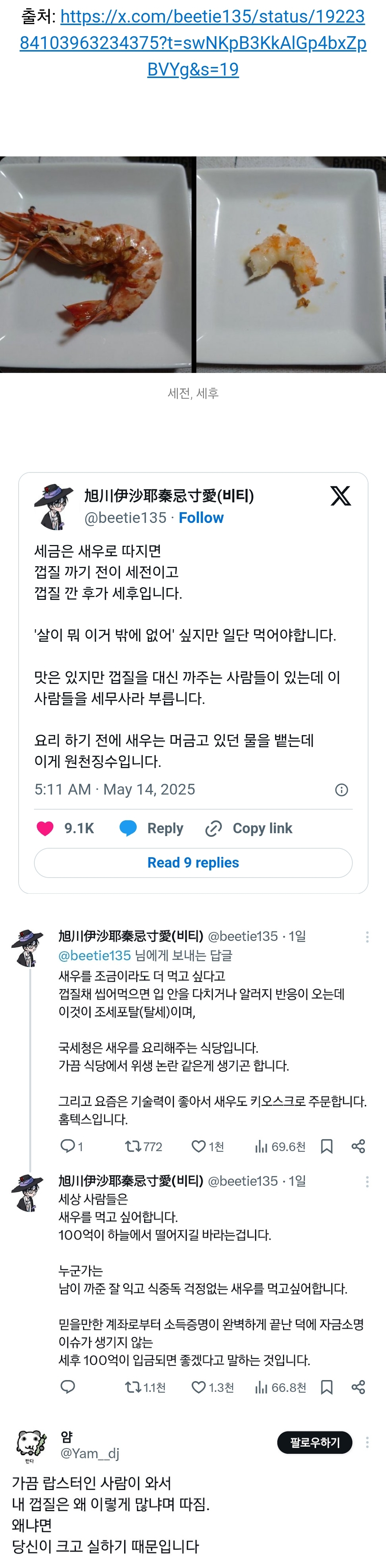Open comment icon with 1 reply
Image resolution: width=386 pixels, height=1568 pixels.
click(68, 1146)
